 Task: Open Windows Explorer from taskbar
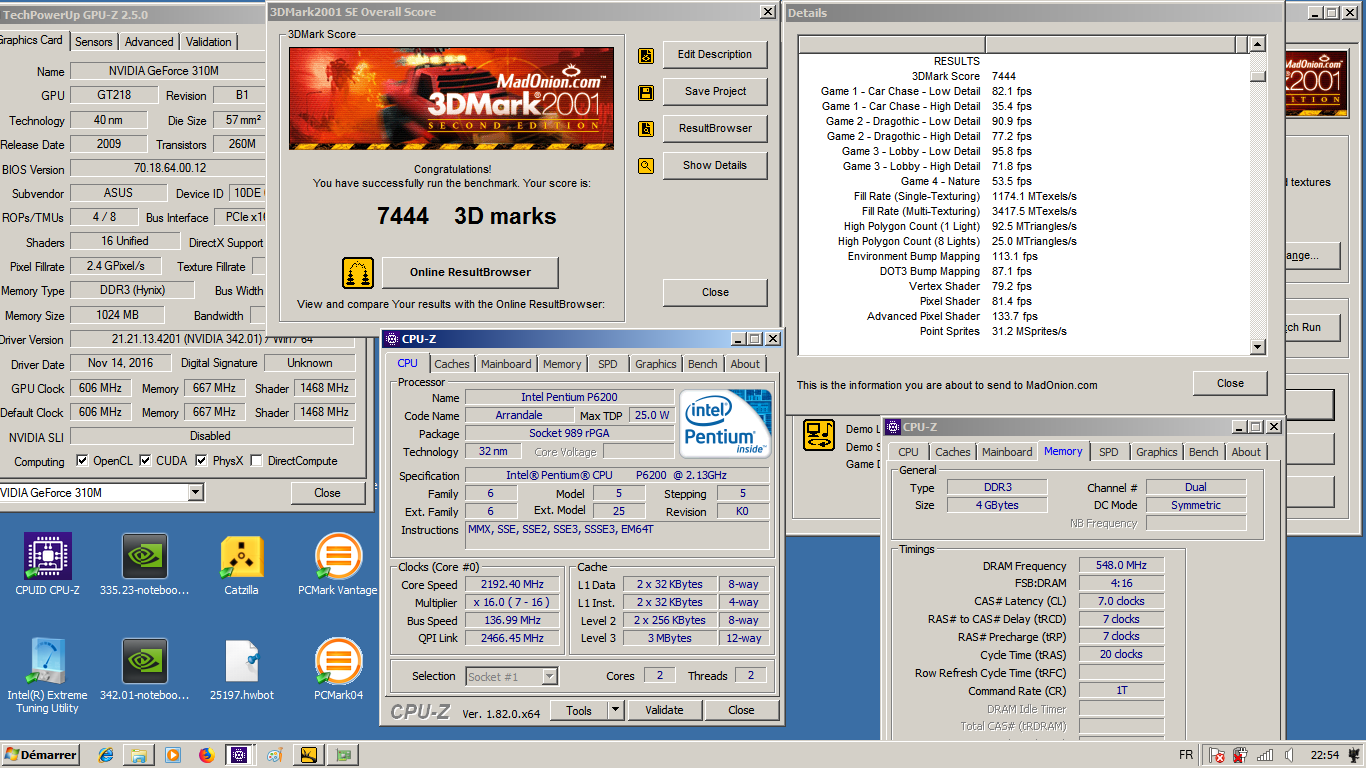coord(139,755)
